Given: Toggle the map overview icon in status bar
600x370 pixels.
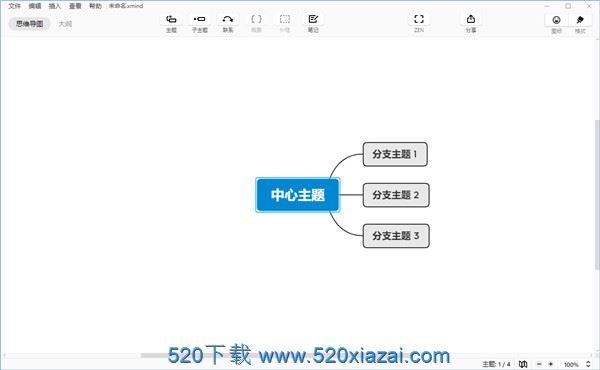Looking at the screenshot, I should [x=523, y=364].
